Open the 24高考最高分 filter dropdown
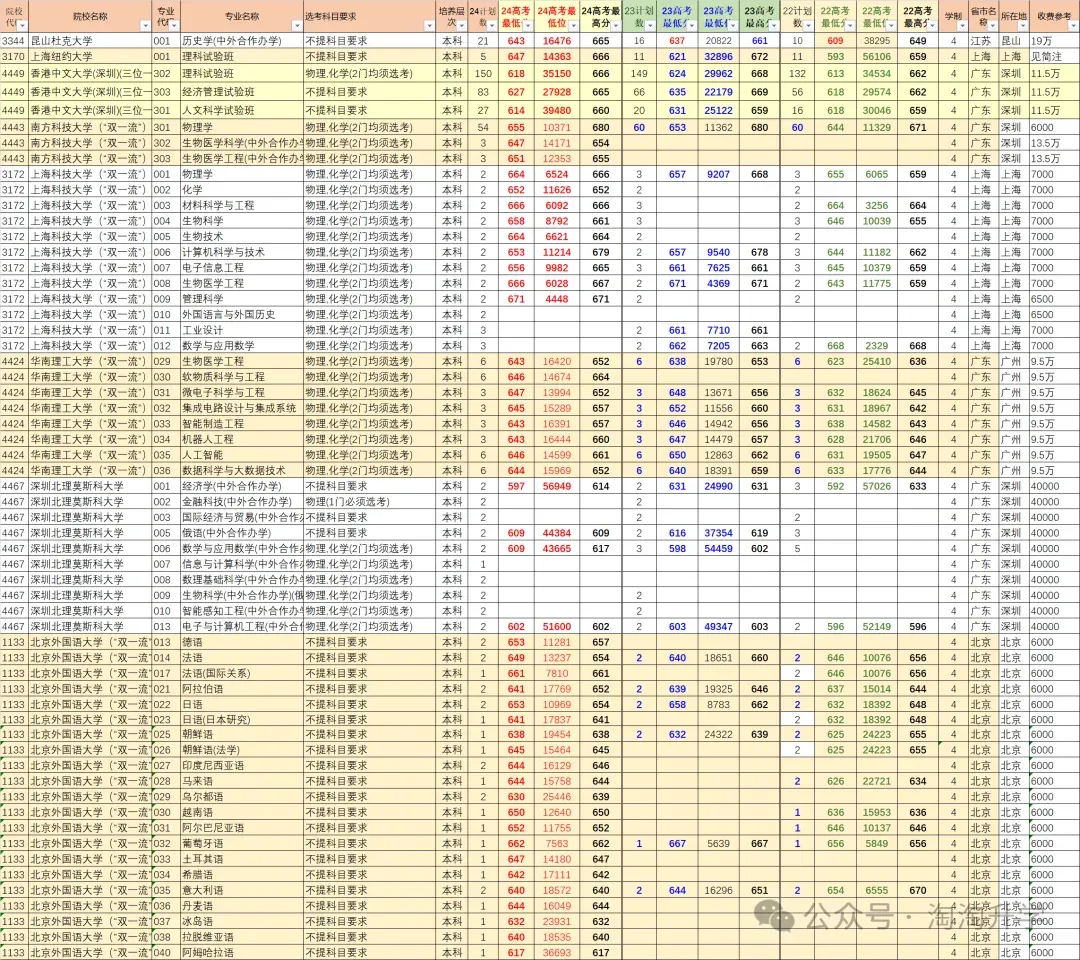 615,25
